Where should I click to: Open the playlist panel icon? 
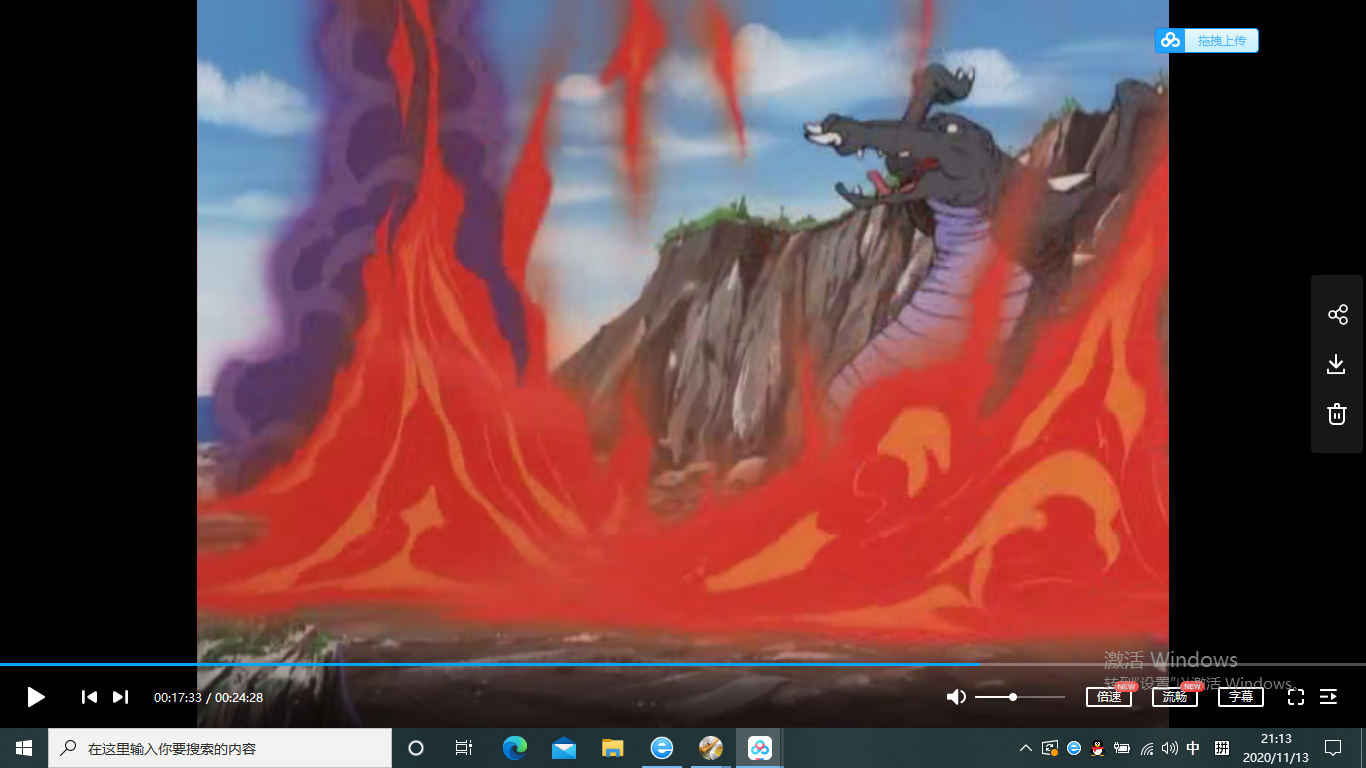click(1328, 697)
